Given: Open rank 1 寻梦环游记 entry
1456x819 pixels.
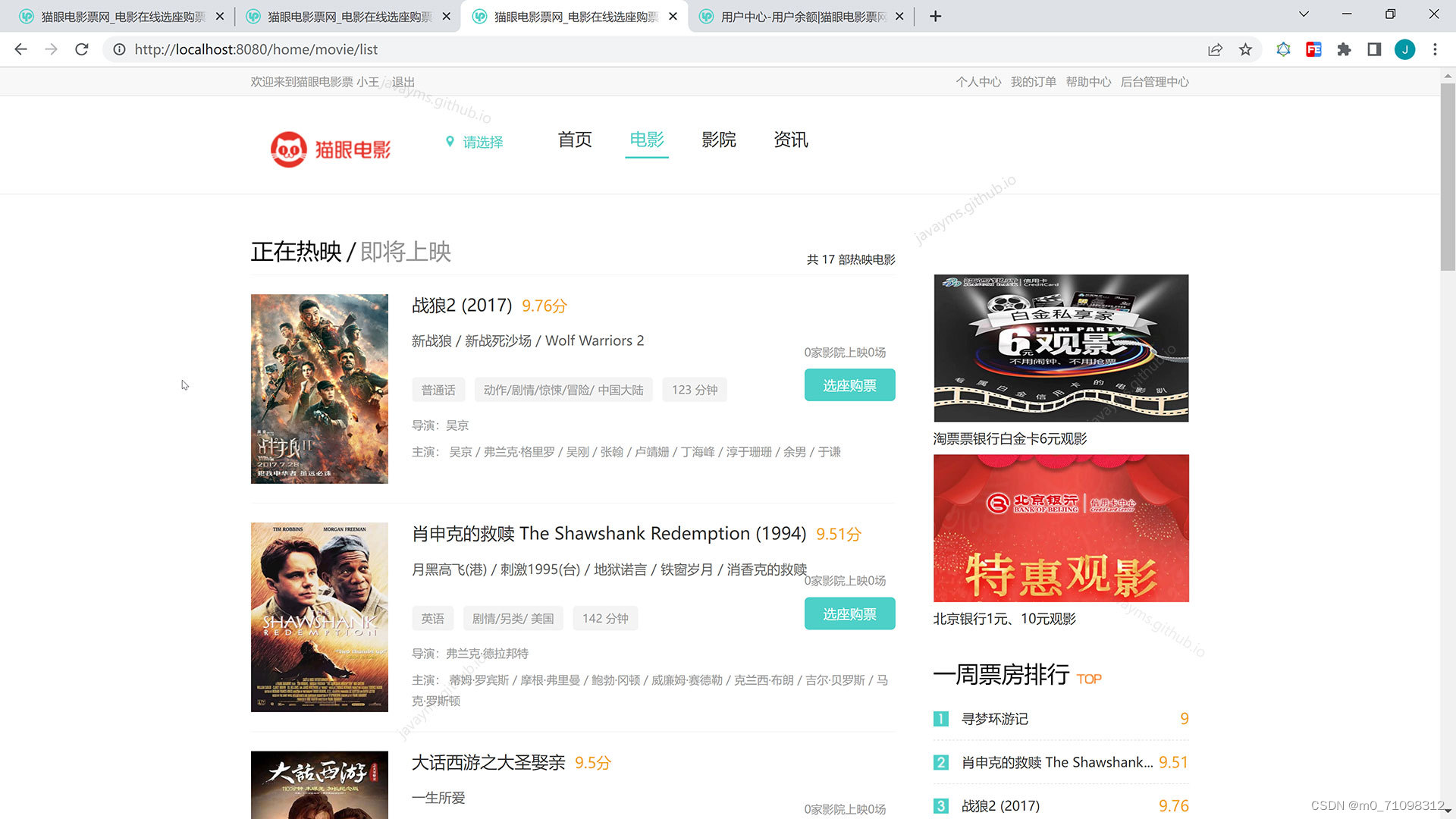Looking at the screenshot, I should tap(1061, 719).
